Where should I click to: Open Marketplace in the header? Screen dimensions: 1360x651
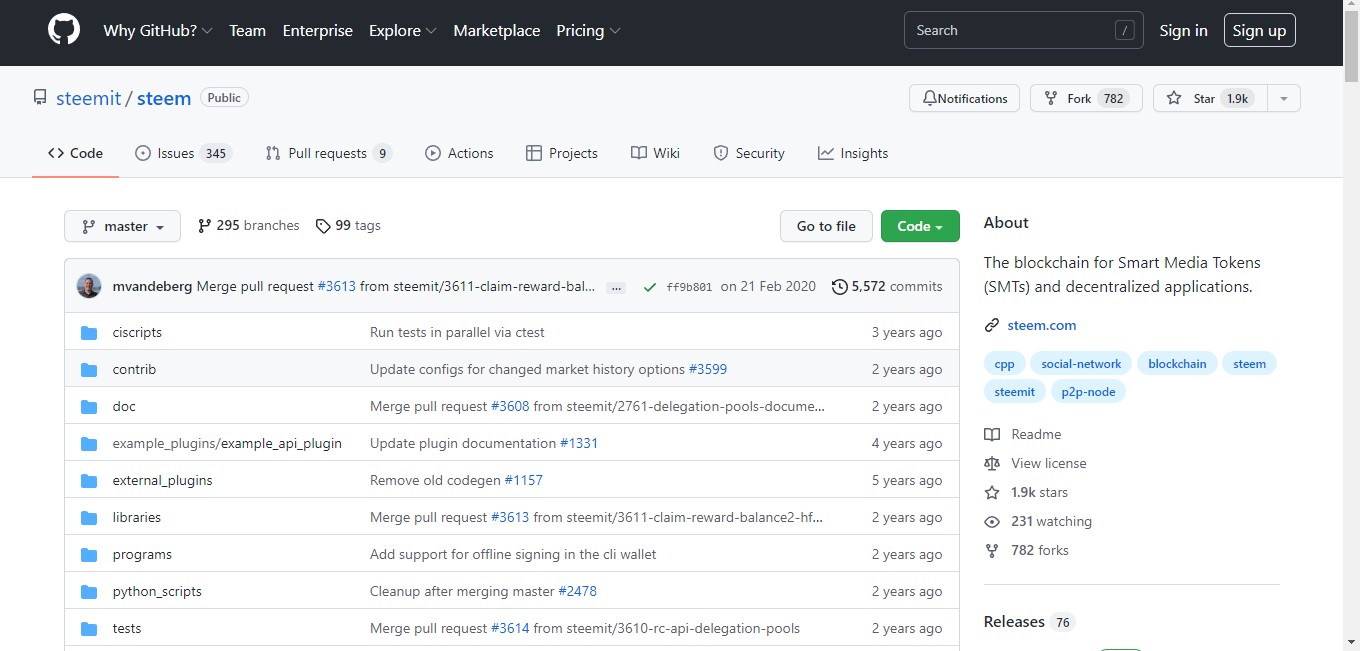point(497,30)
